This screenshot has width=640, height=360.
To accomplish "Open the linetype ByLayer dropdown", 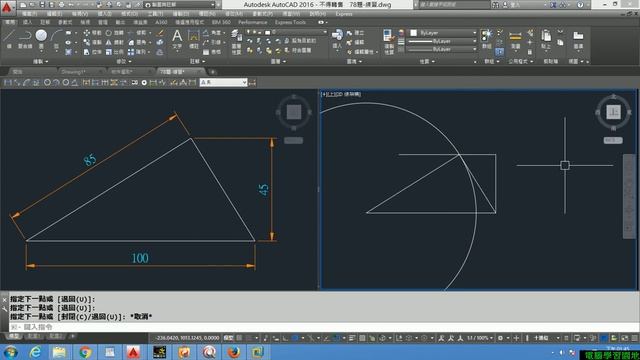I will pyautogui.click(x=442, y=49).
